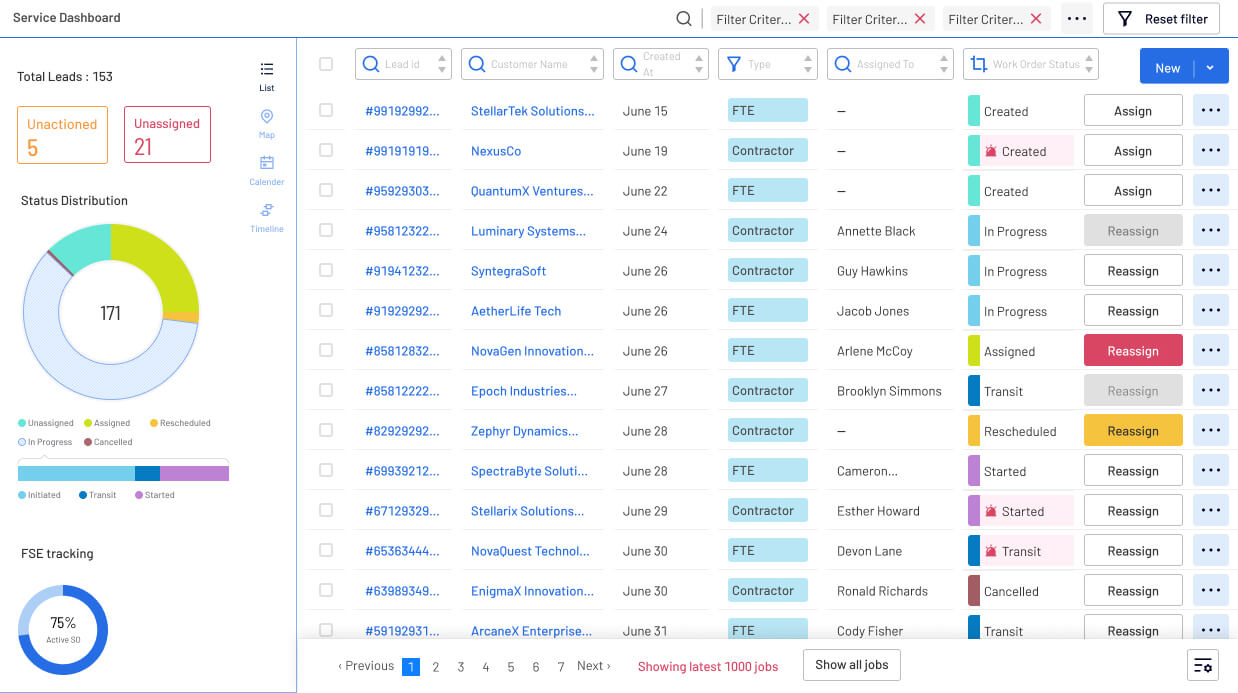Image resolution: width=1238 pixels, height=693 pixels.
Task: Open the table settings icon button
Action: pos(1203,665)
